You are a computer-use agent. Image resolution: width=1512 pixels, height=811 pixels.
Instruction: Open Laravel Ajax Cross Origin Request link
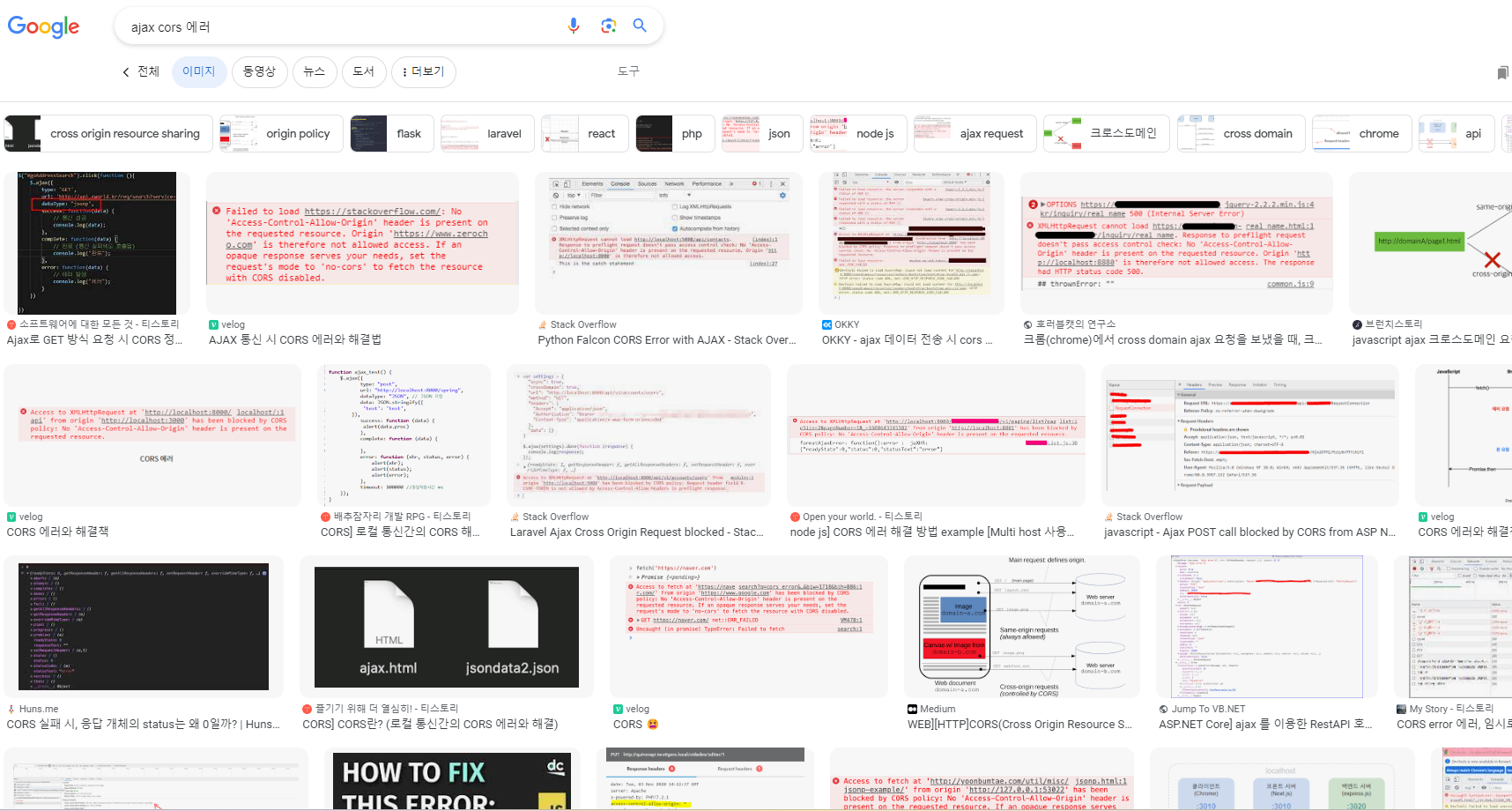coord(636,532)
